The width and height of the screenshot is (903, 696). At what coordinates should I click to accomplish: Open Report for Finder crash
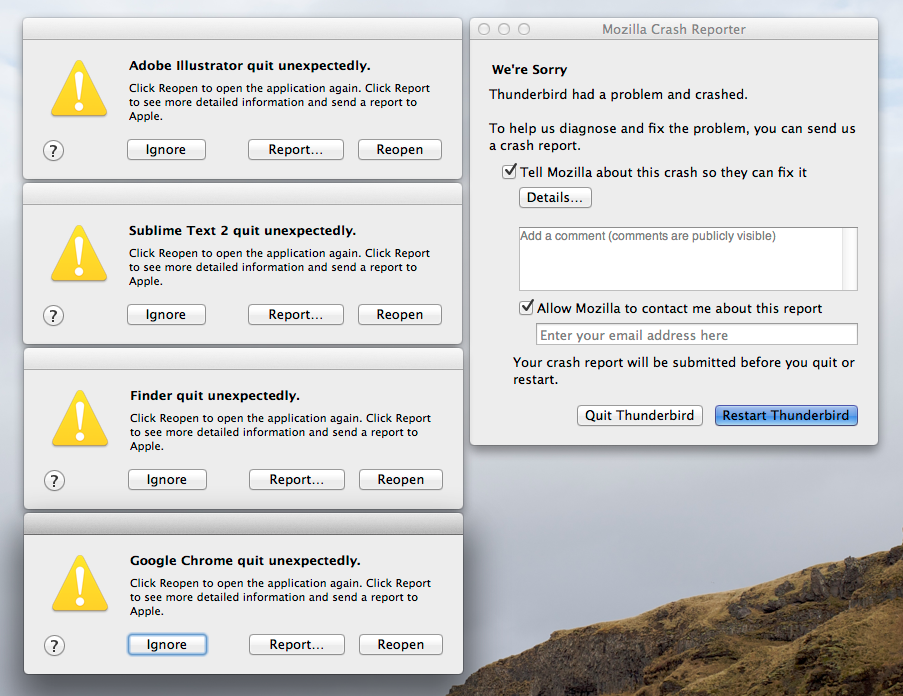297,480
